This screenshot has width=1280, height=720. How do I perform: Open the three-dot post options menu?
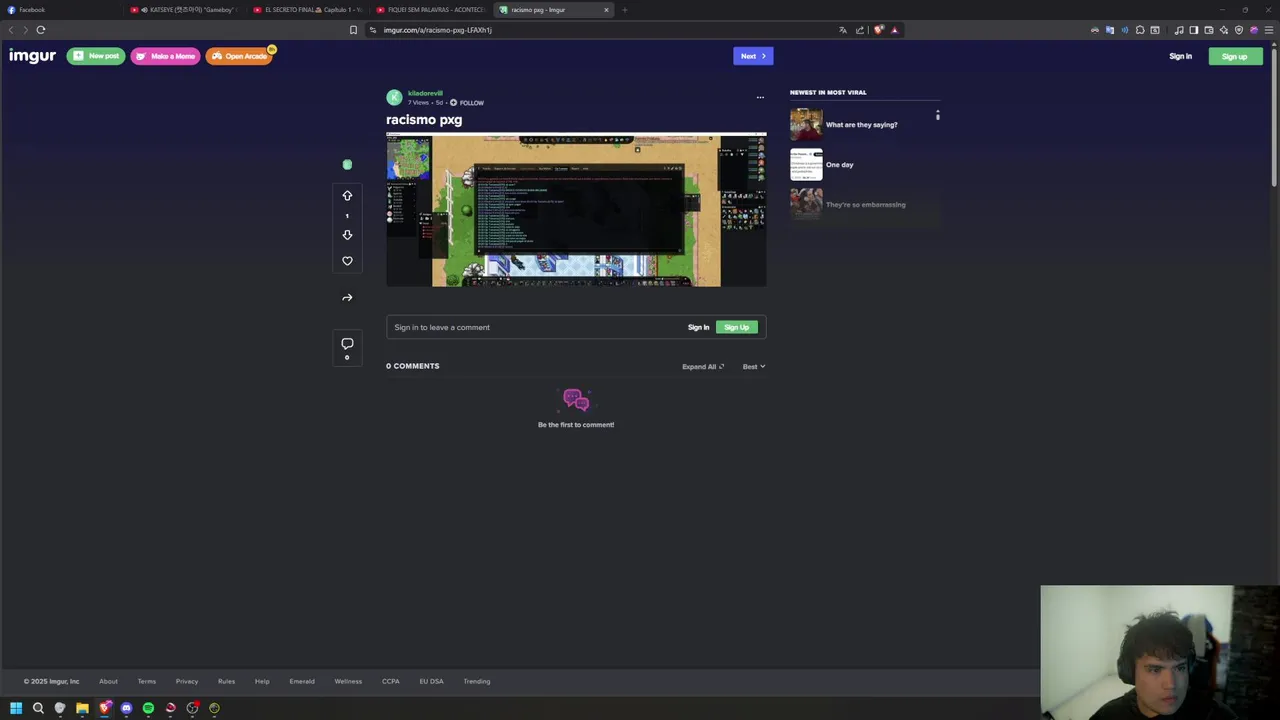[x=760, y=97]
